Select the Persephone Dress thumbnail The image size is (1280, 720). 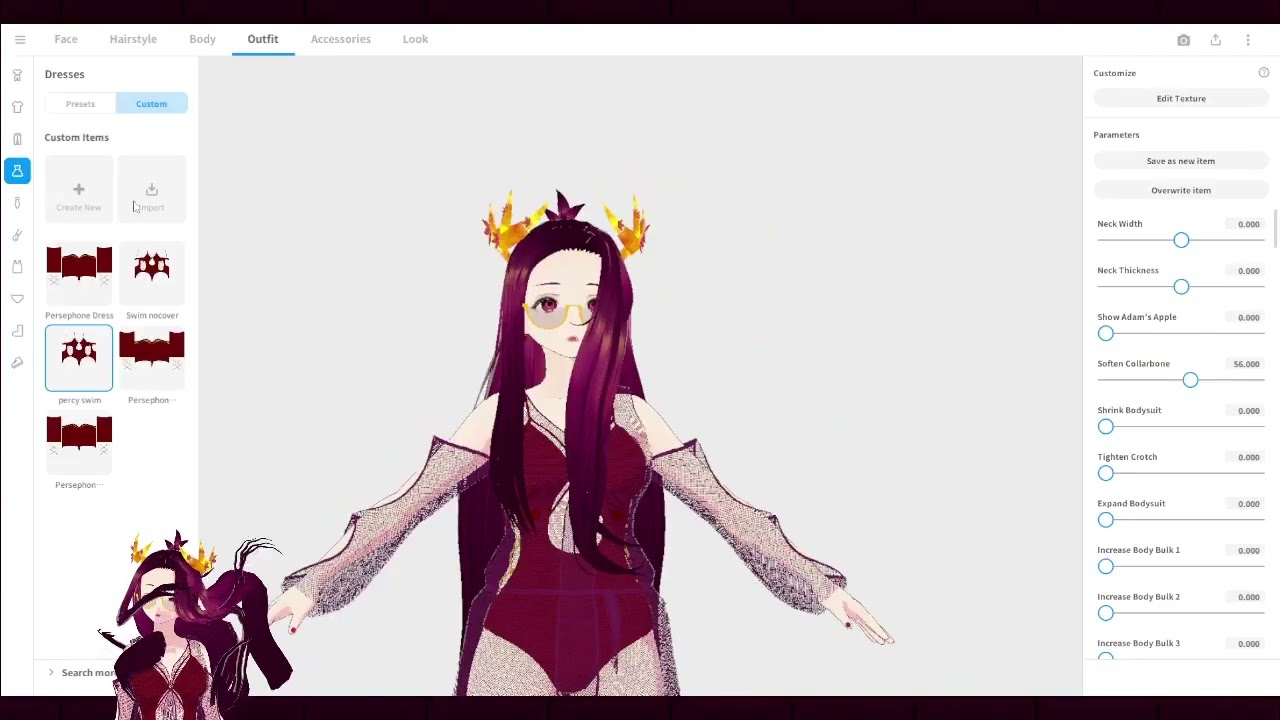[79, 274]
